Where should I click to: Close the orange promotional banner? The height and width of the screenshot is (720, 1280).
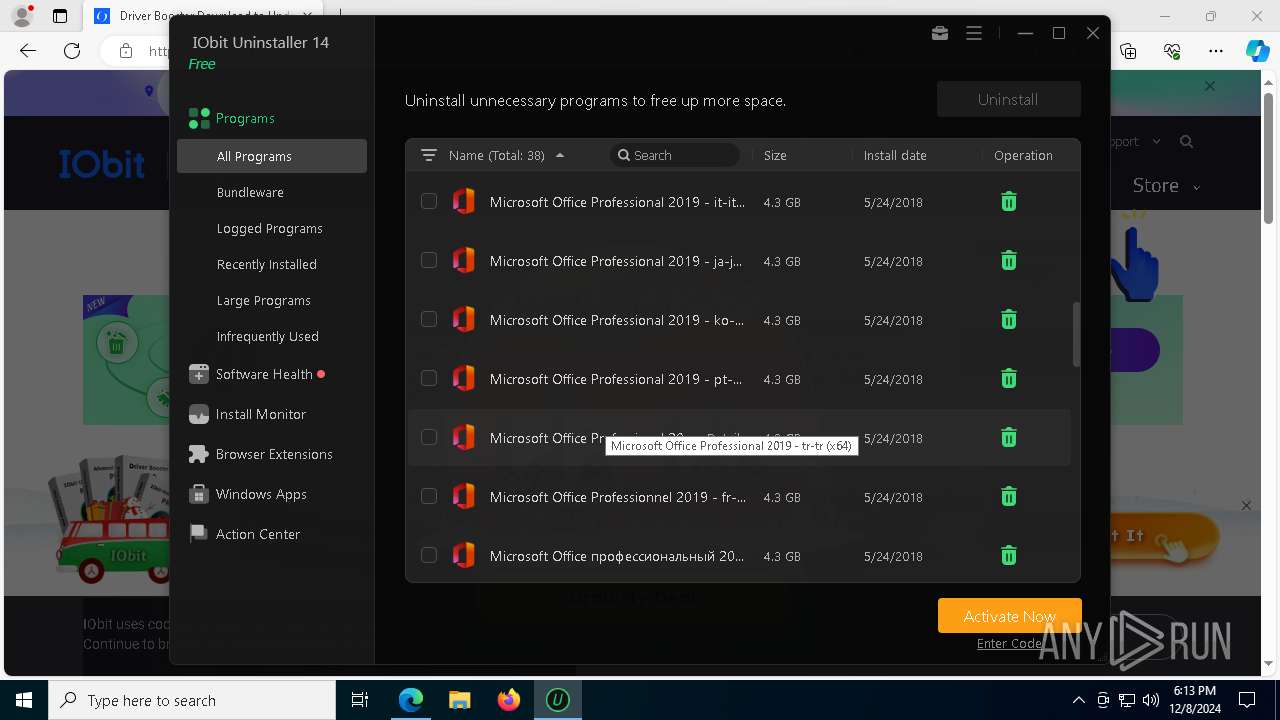(x=1246, y=506)
